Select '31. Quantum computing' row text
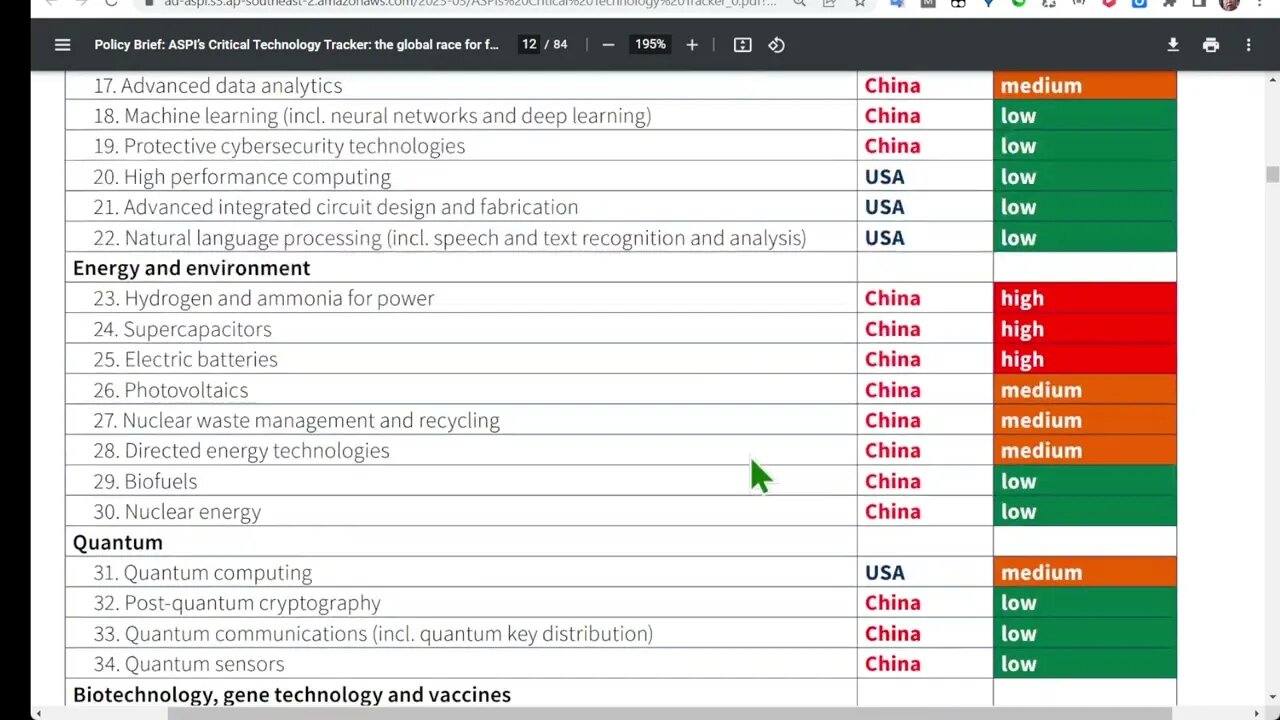Image resolution: width=1280 pixels, height=720 pixels. click(x=202, y=573)
